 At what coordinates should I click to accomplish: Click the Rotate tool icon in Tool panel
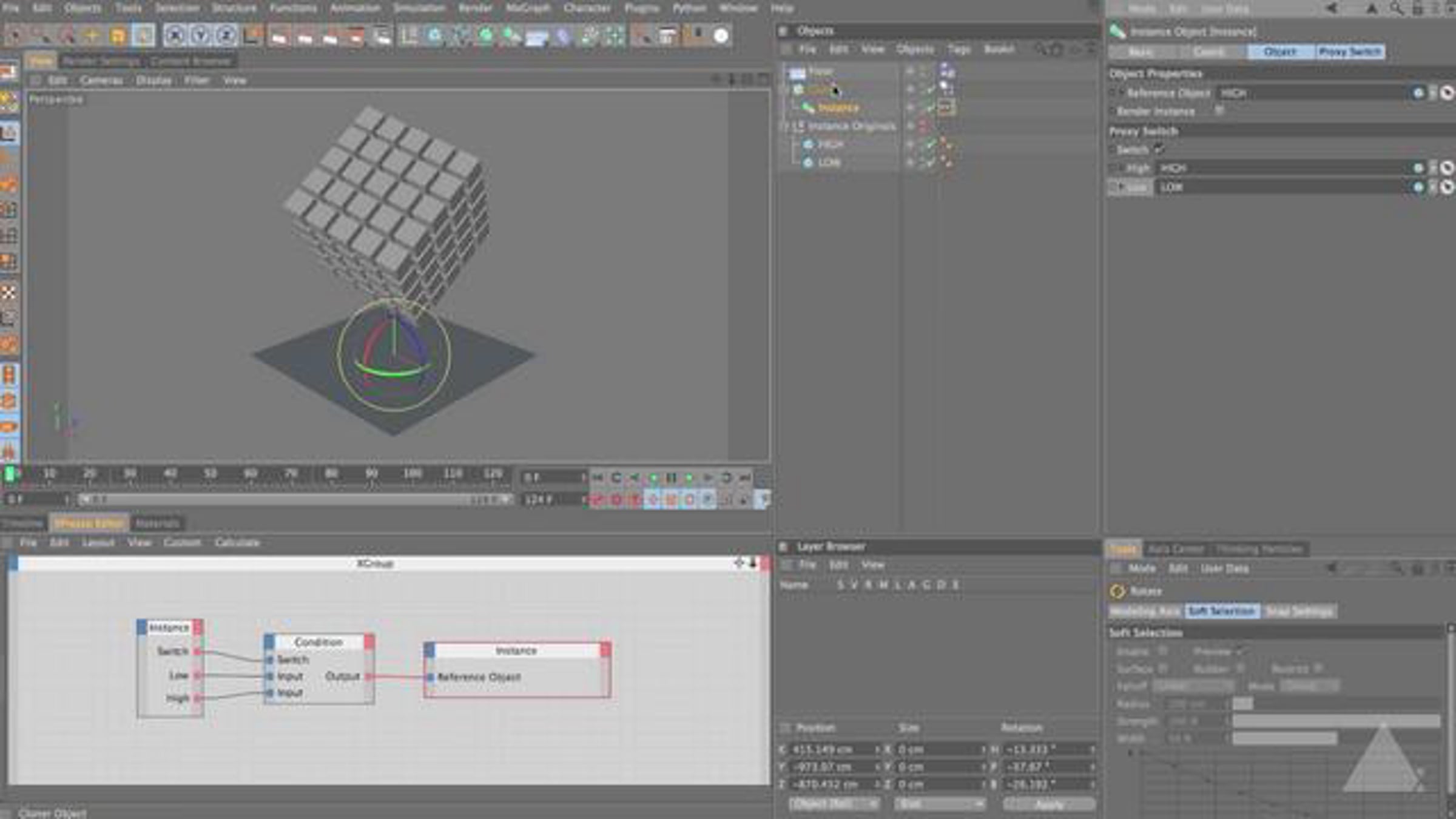[1117, 591]
